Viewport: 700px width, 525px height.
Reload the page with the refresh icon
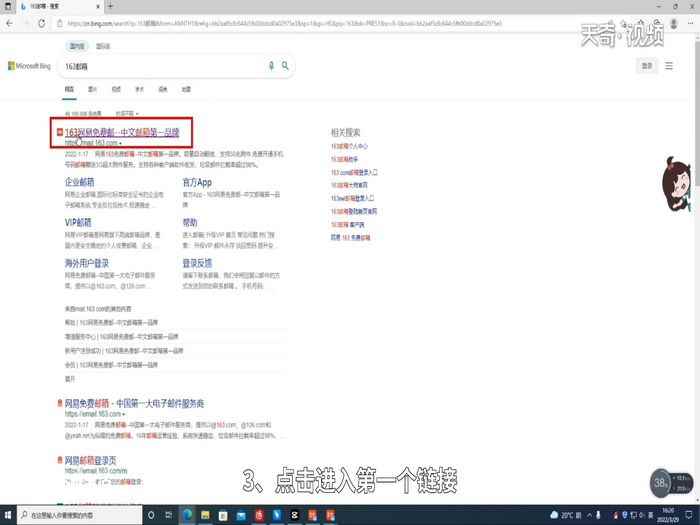(x=42, y=23)
